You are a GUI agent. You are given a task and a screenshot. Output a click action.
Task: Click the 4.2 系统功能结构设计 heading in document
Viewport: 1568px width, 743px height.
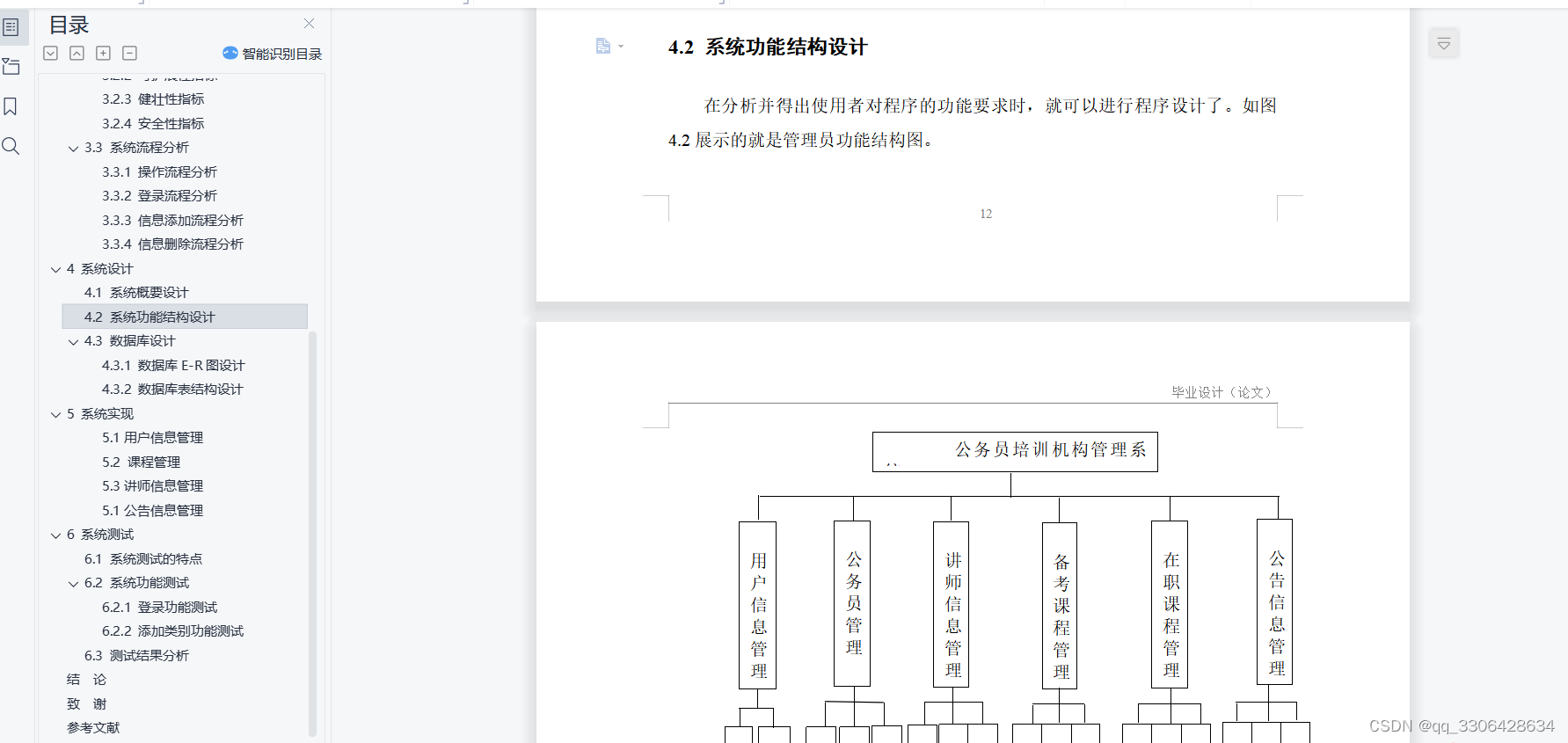coord(768,47)
